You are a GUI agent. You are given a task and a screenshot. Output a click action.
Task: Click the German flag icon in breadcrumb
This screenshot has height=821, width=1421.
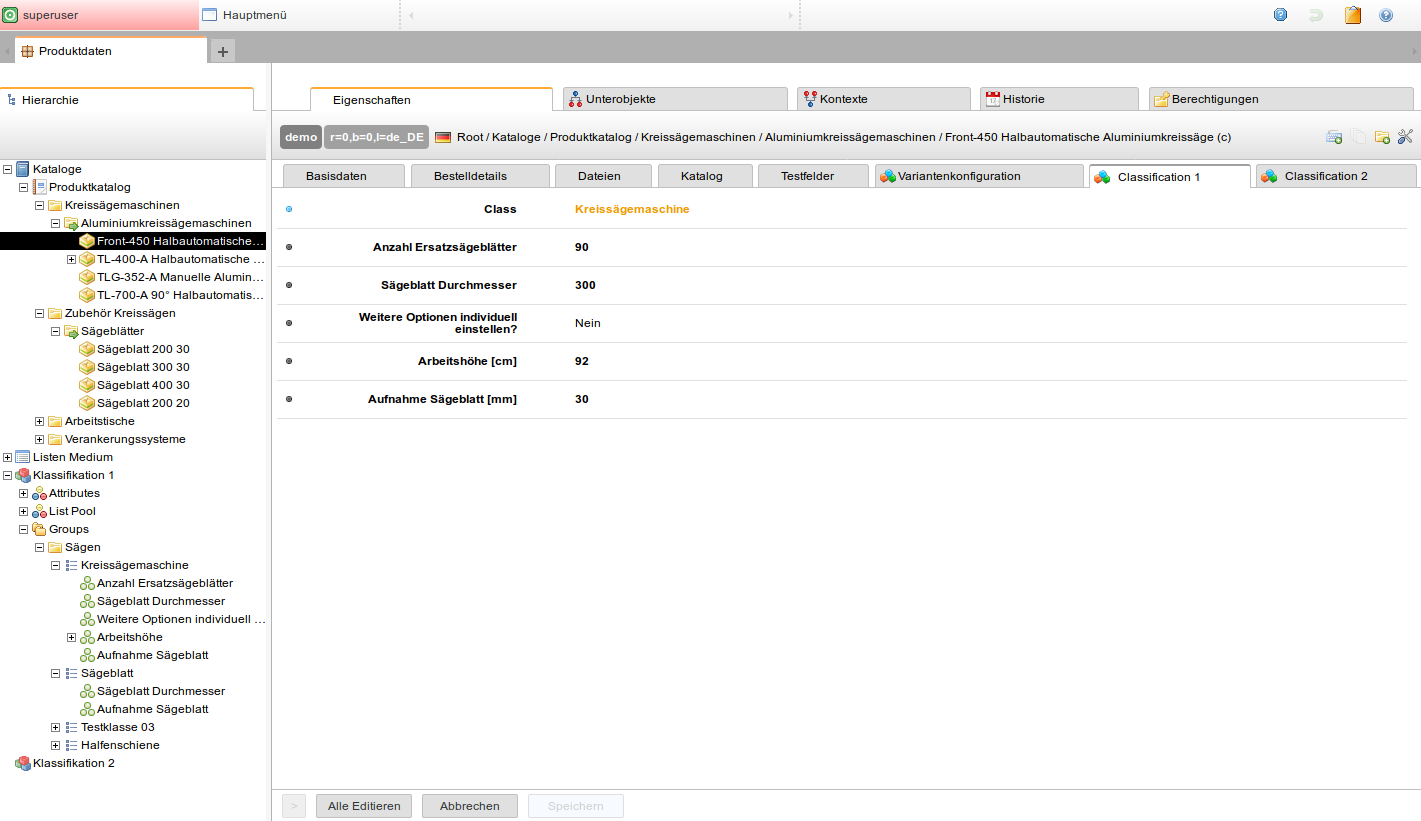(443, 137)
